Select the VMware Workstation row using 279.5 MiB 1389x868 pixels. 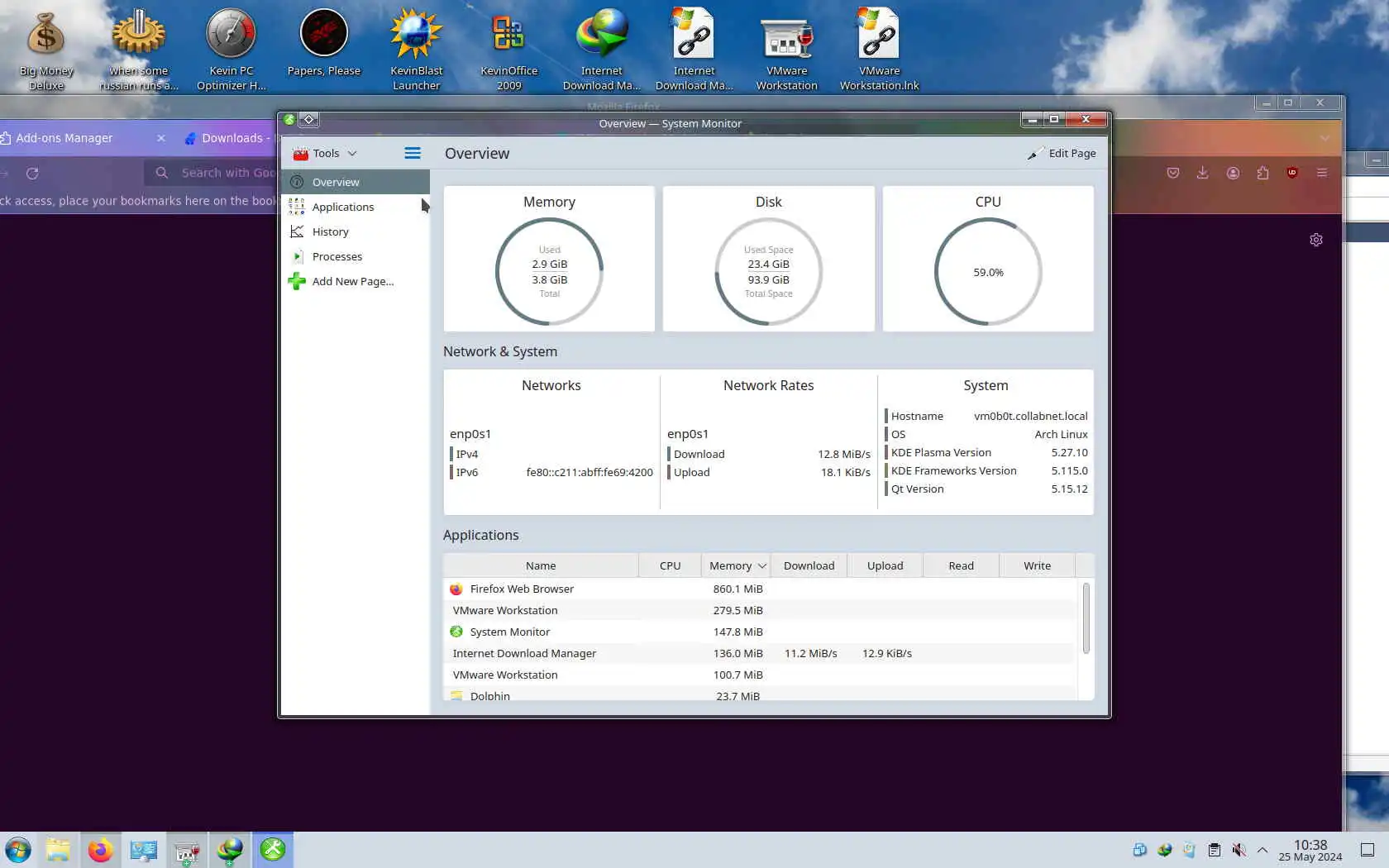tap(761, 610)
